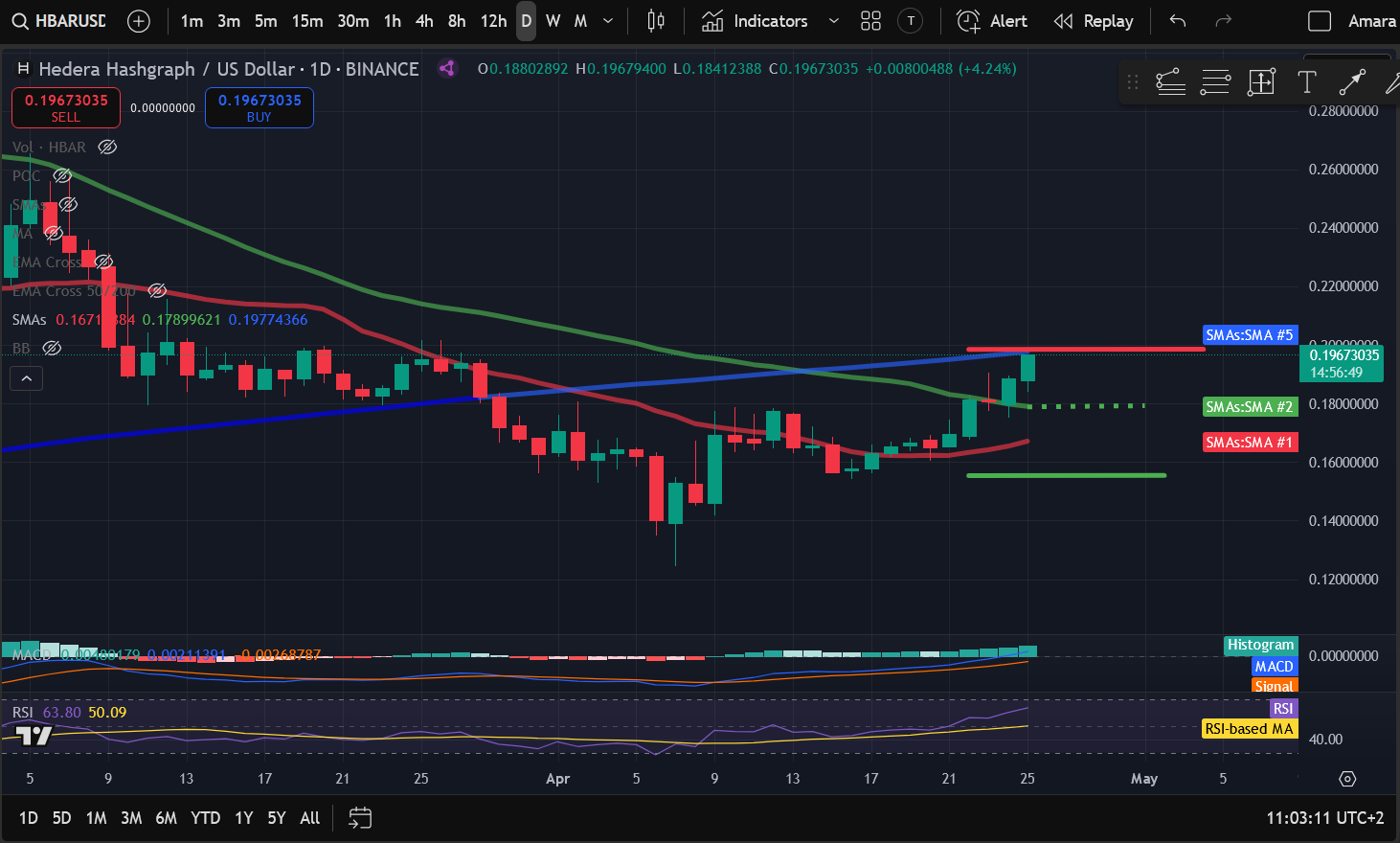This screenshot has height=843, width=1400.
Task: Open the candlestick chart type selector
Action: pos(656,21)
